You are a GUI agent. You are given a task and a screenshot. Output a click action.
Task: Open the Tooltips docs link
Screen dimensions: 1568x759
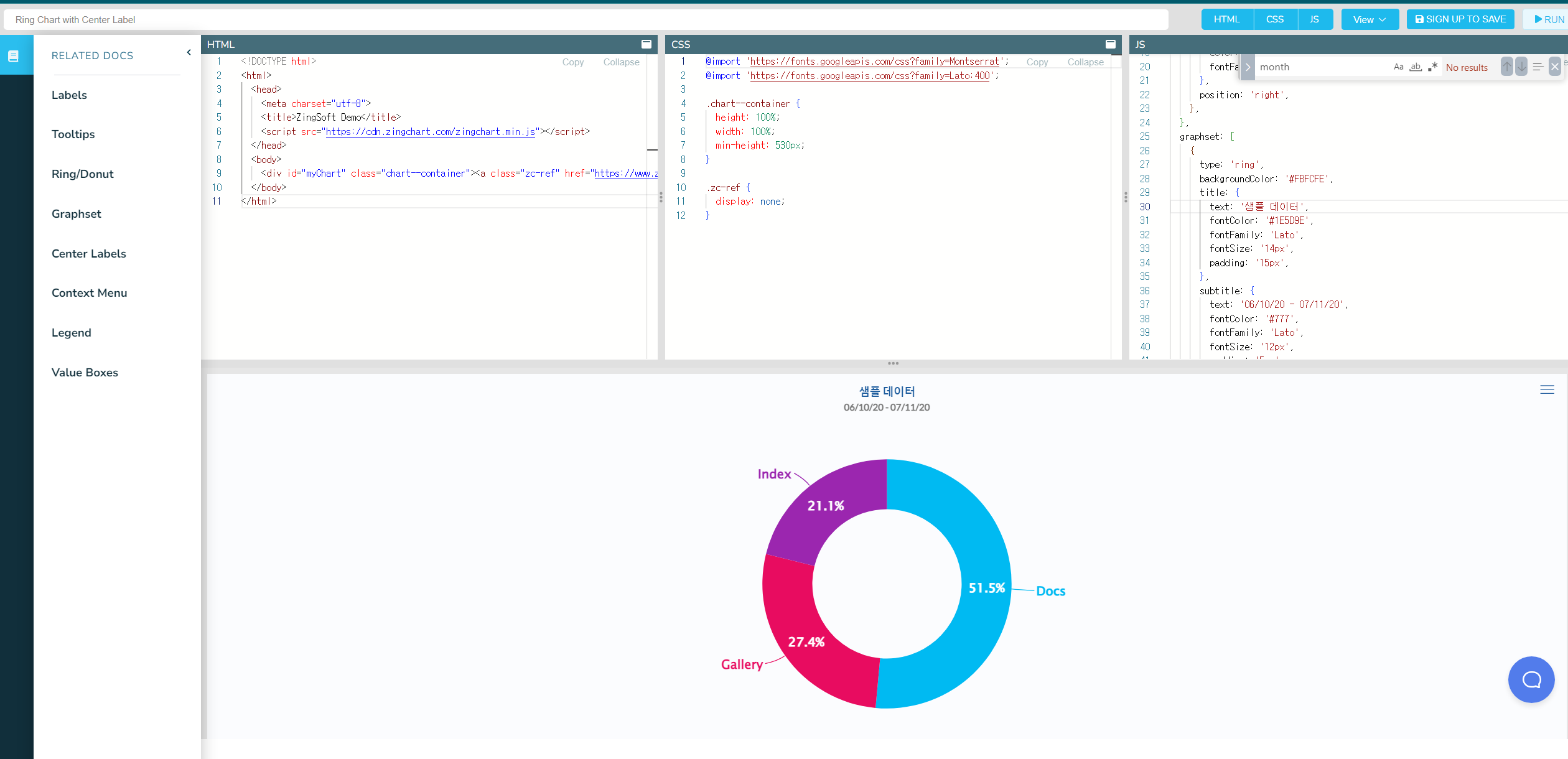pyautogui.click(x=73, y=134)
